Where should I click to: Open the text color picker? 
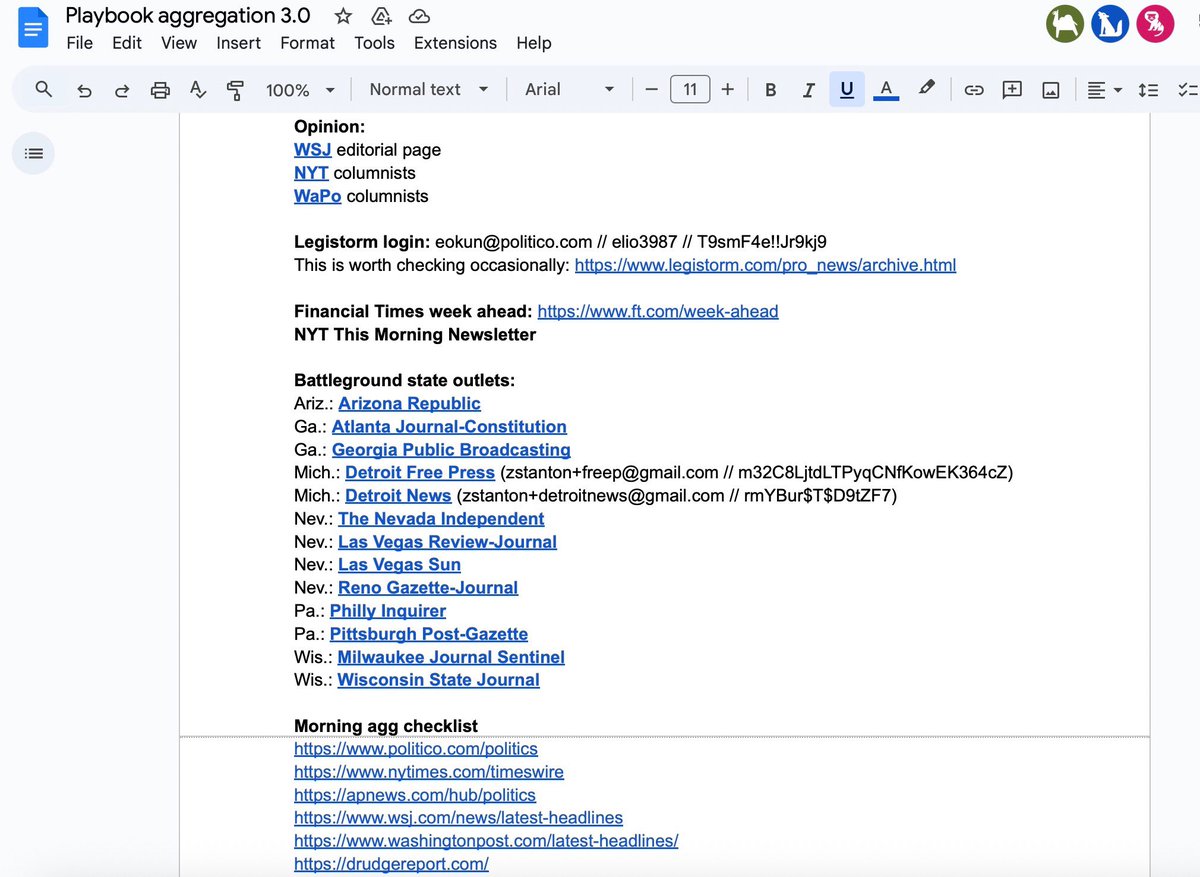pyautogui.click(x=886, y=89)
